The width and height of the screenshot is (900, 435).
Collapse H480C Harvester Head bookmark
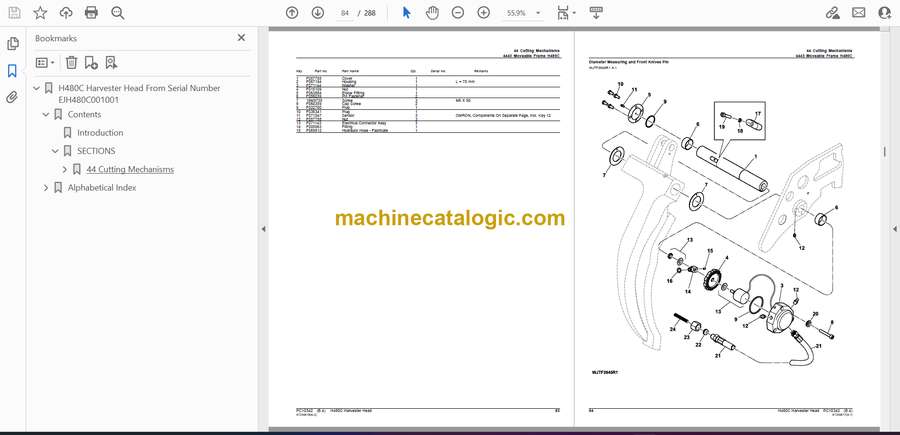tap(37, 88)
